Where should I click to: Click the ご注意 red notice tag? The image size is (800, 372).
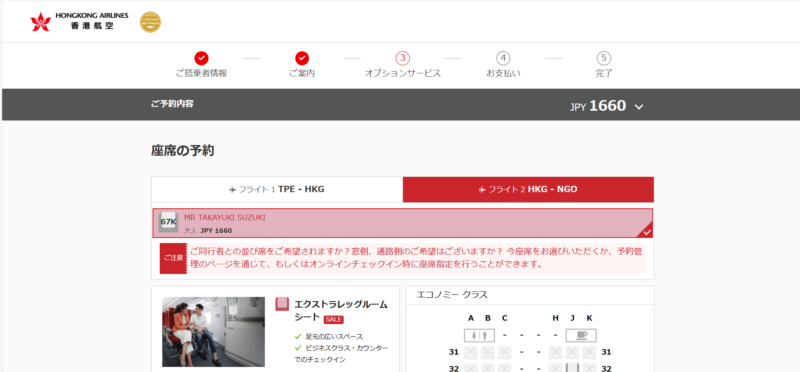pos(173,258)
